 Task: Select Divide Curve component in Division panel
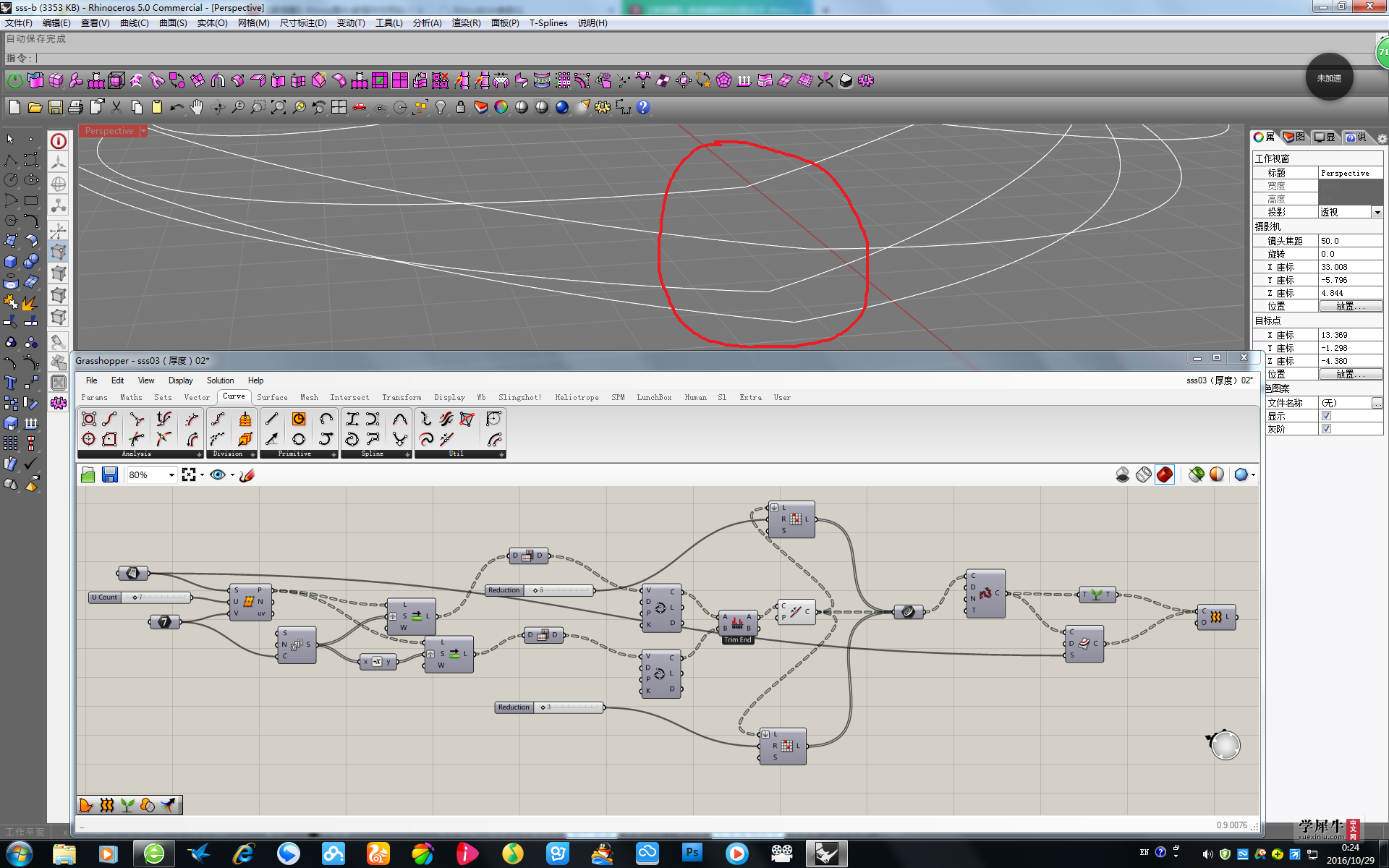(218, 419)
